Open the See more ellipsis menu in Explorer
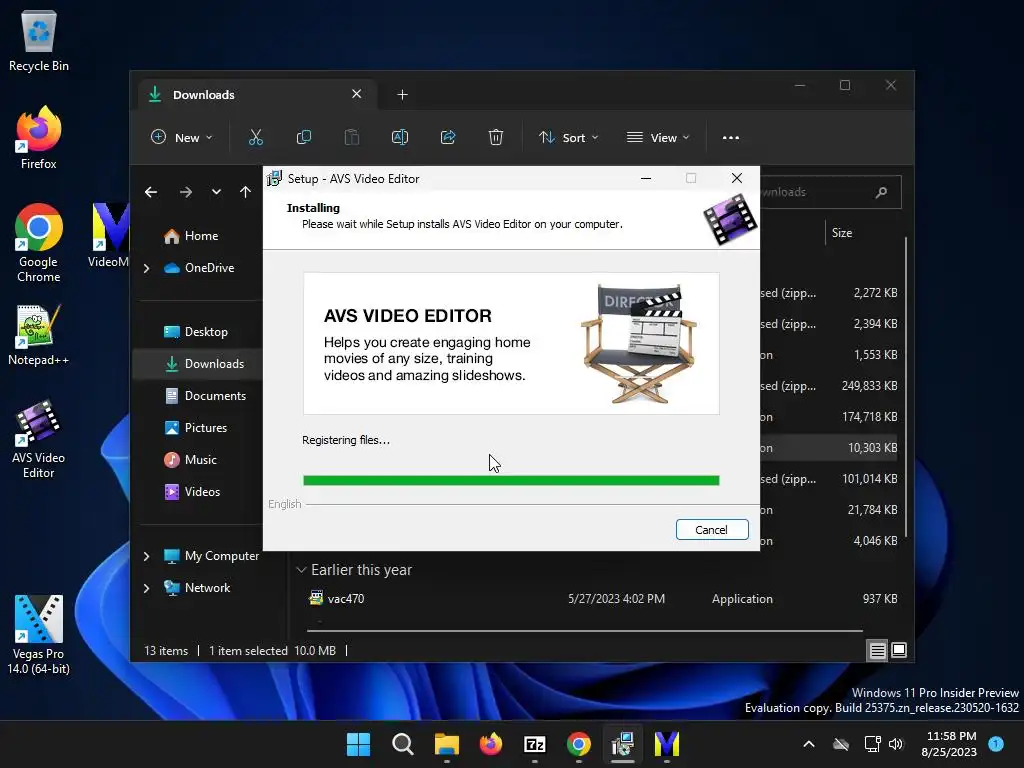The height and width of the screenshot is (768, 1024). 731,138
